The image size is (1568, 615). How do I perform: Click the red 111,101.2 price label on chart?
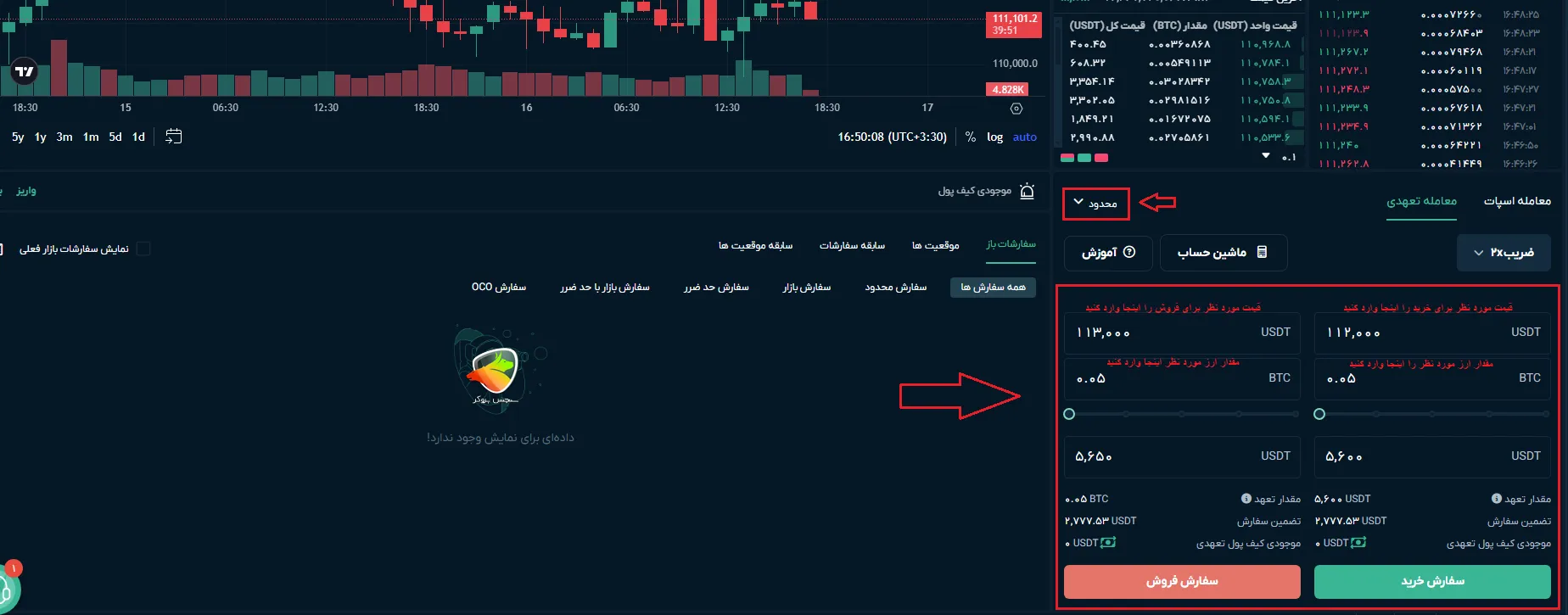click(x=1016, y=24)
